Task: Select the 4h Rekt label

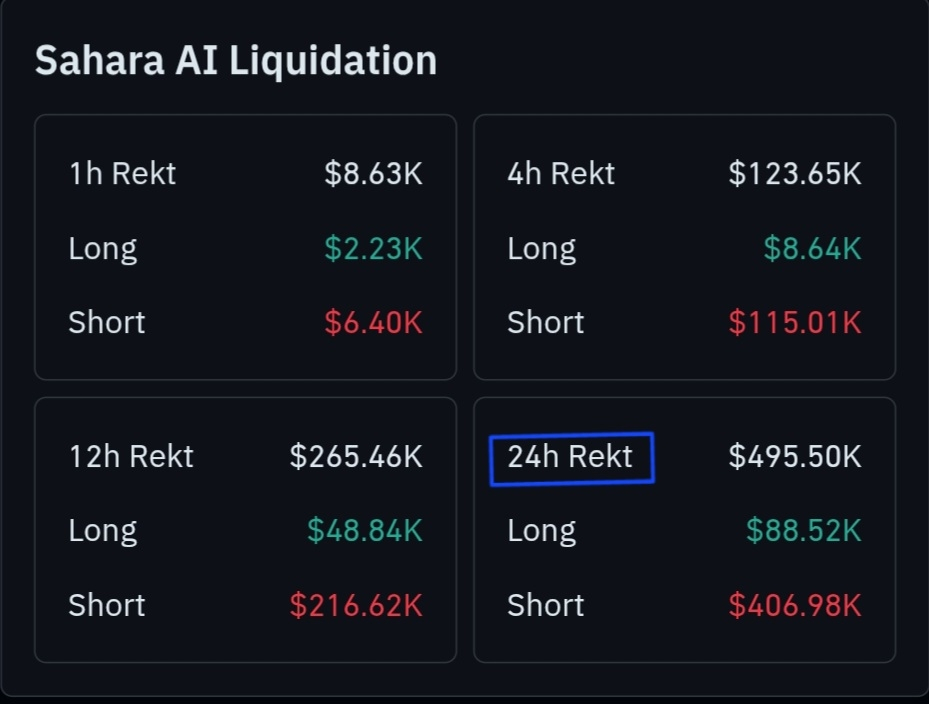Action: tap(561, 174)
